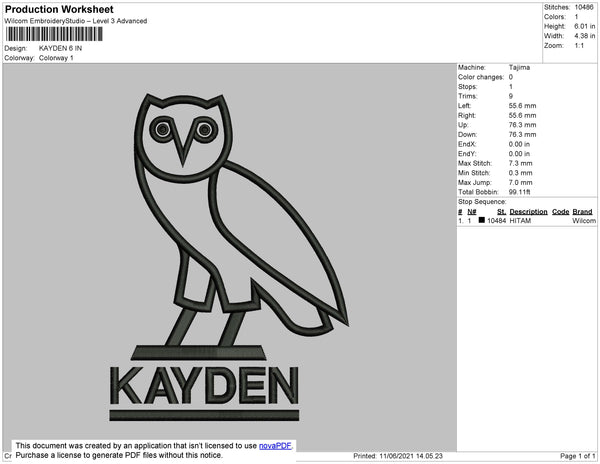Click the owl's beak

pyautogui.click(x=184, y=145)
